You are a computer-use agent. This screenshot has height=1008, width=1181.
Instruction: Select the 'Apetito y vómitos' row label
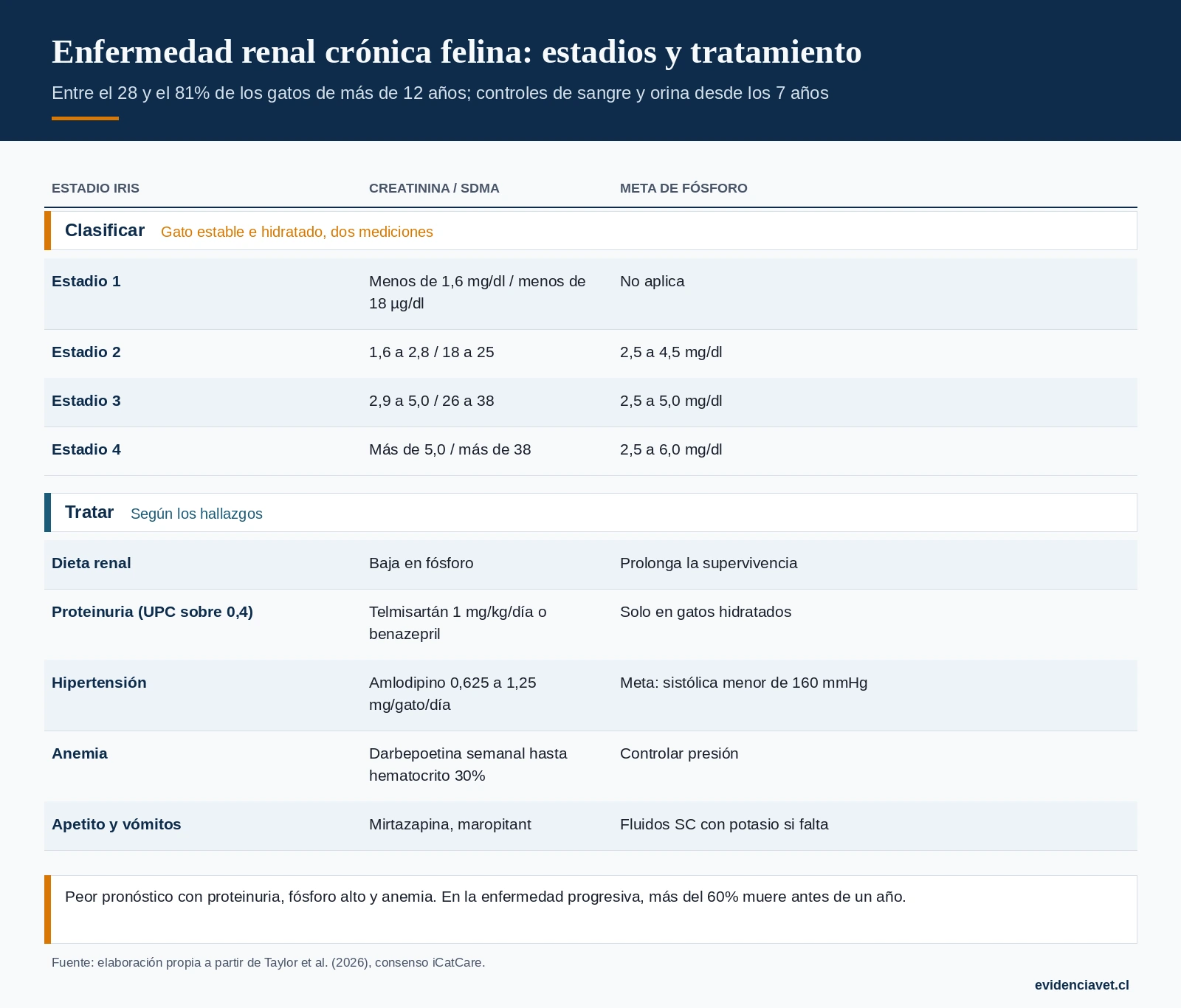pos(116,824)
